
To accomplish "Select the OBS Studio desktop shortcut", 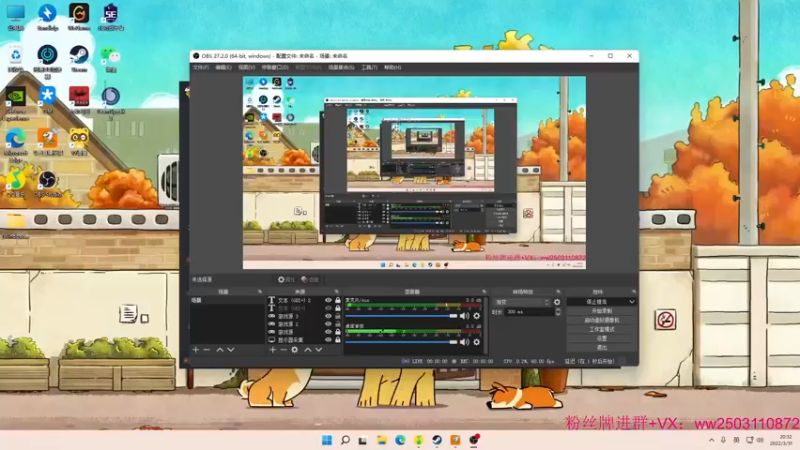I will pyautogui.click(x=47, y=184).
